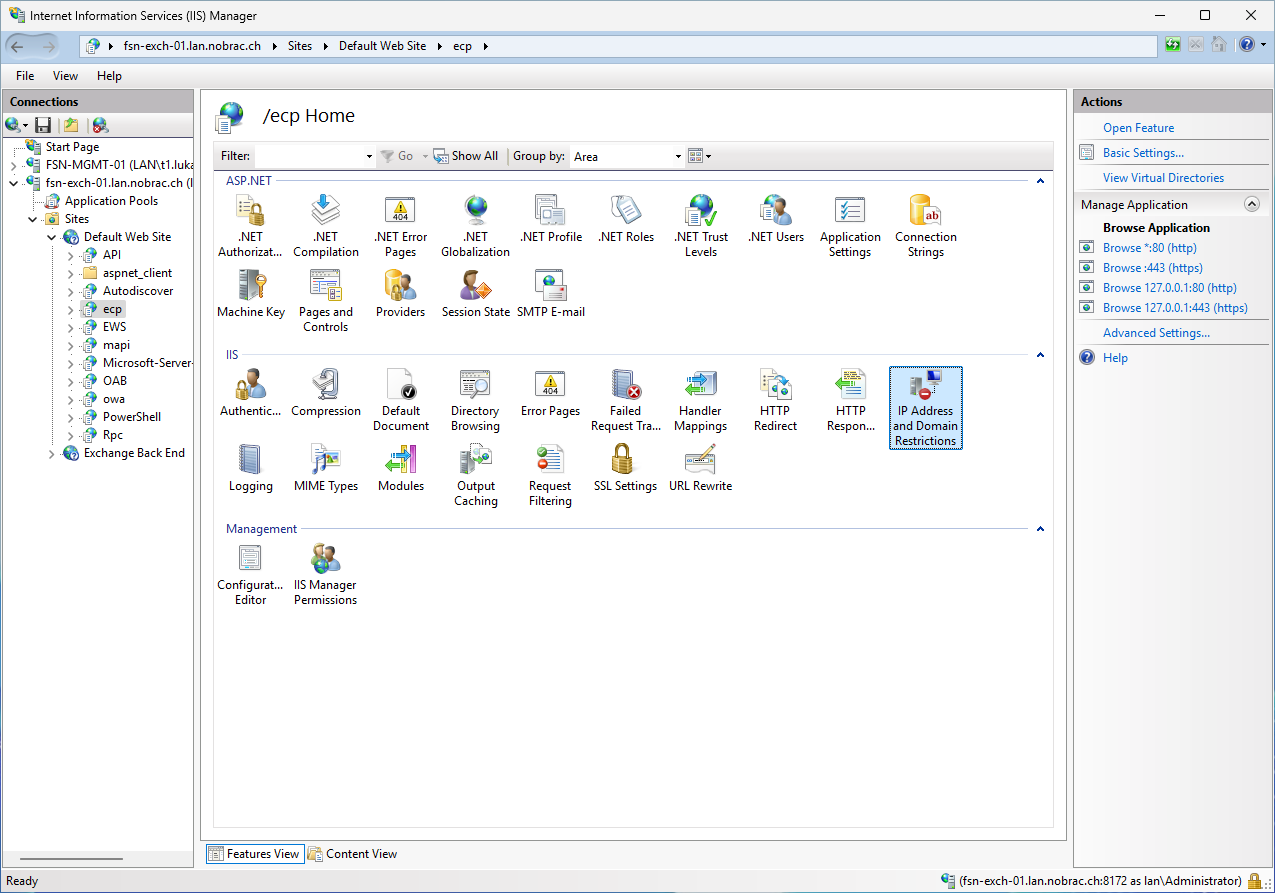Viewport: 1275px width, 893px height.
Task: Collapse the IIS group section
Action: [x=1040, y=355]
